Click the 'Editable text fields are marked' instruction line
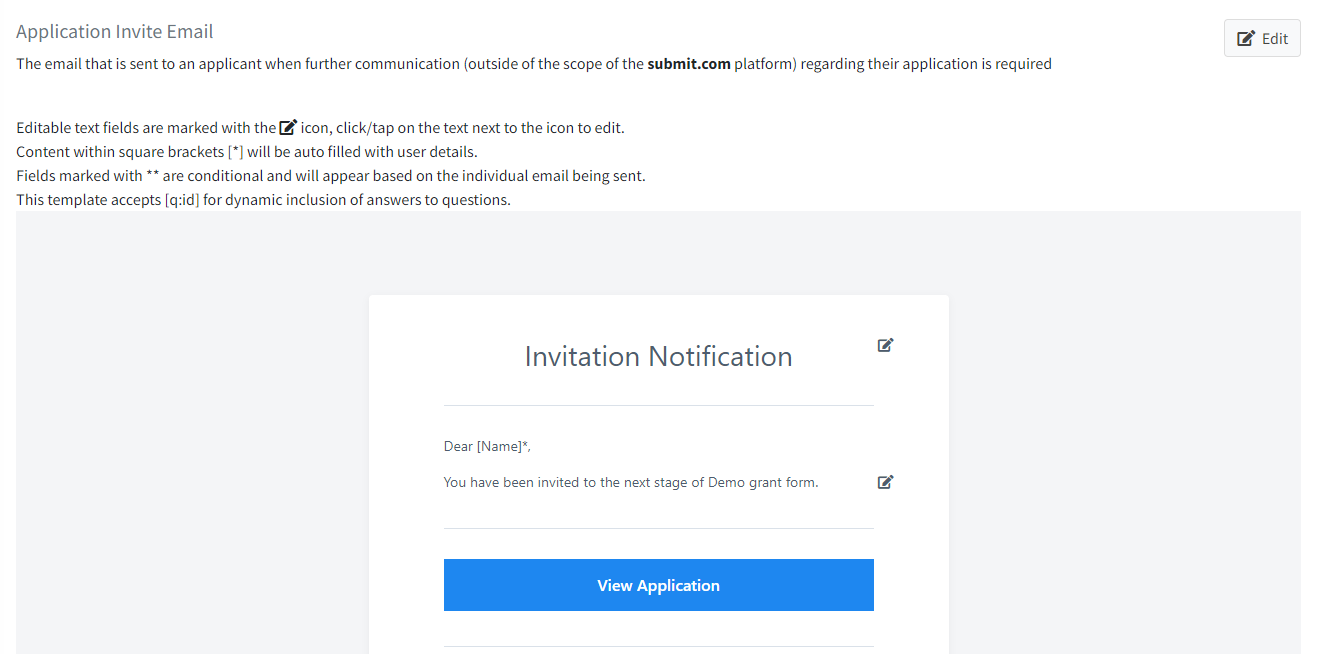 (x=320, y=128)
